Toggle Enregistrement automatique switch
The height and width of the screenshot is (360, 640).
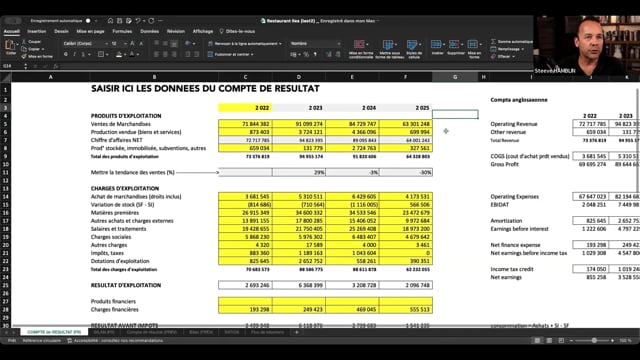click(88, 21)
